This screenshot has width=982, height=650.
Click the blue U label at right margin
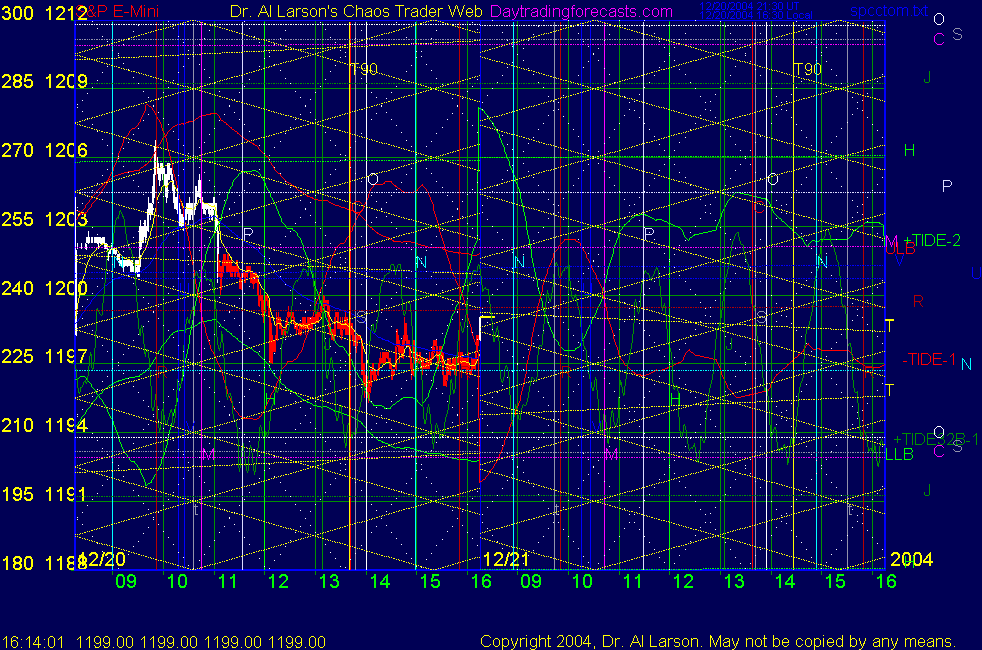coord(976,273)
